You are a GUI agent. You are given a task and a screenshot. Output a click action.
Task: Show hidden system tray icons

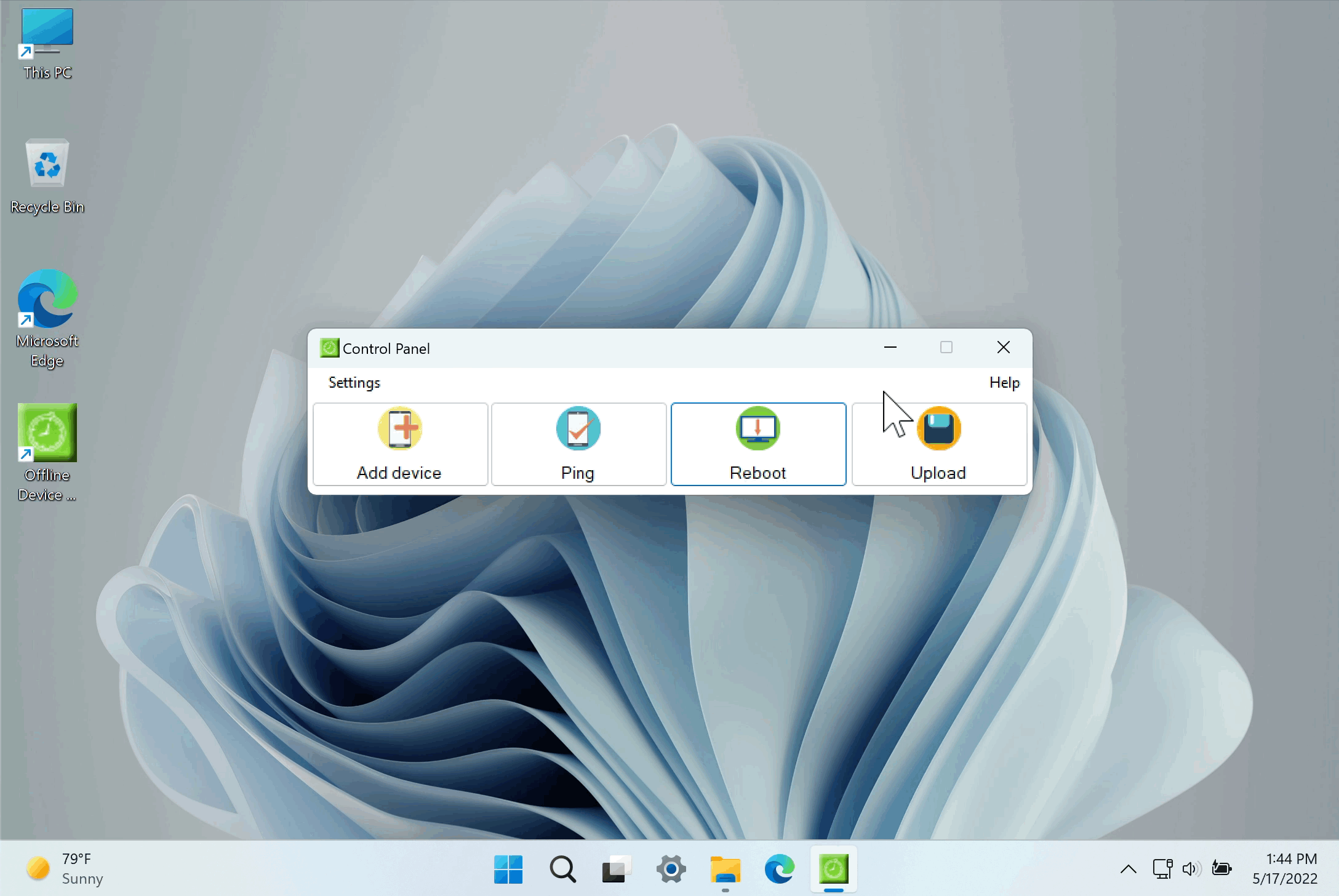[1128, 869]
